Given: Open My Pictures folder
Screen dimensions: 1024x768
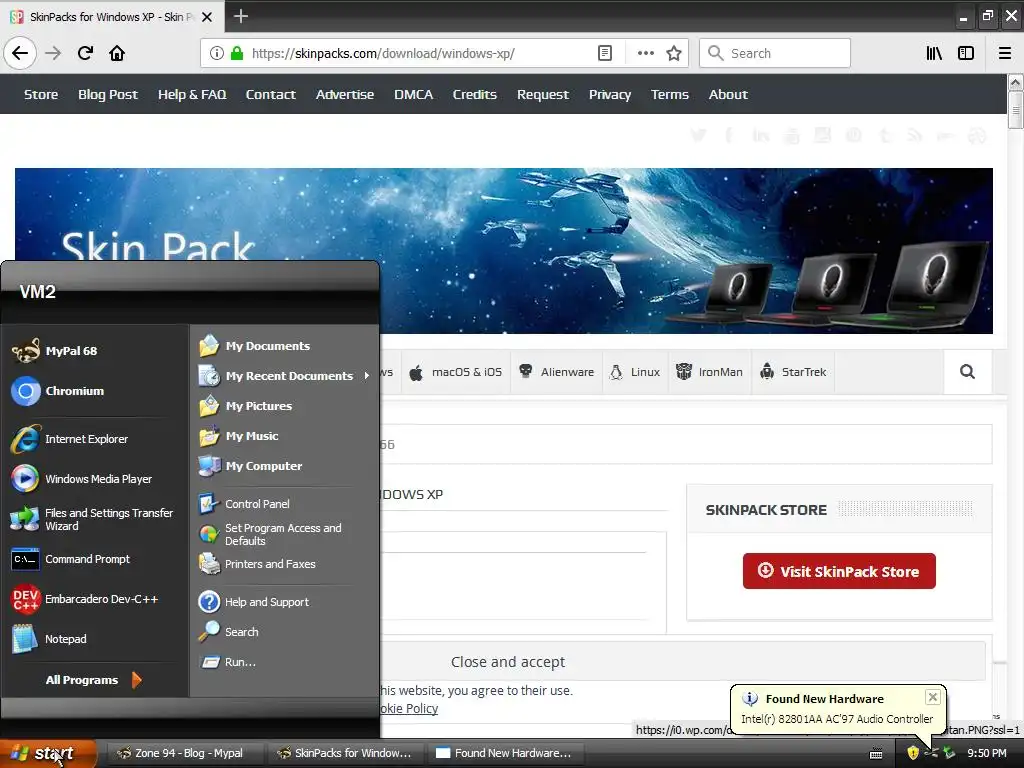Looking at the screenshot, I should point(246,406).
